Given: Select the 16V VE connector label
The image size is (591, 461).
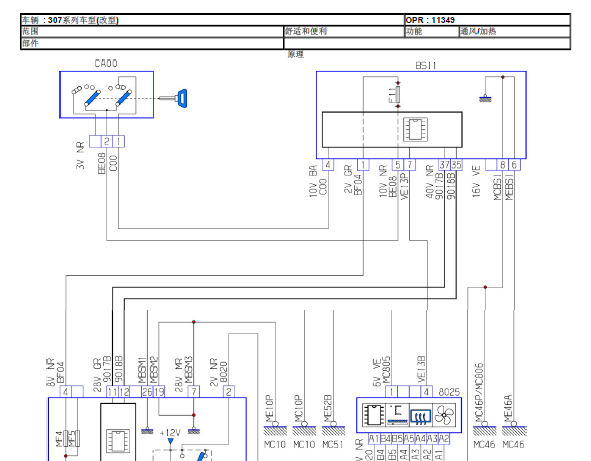Looking at the screenshot, I should [476, 182].
